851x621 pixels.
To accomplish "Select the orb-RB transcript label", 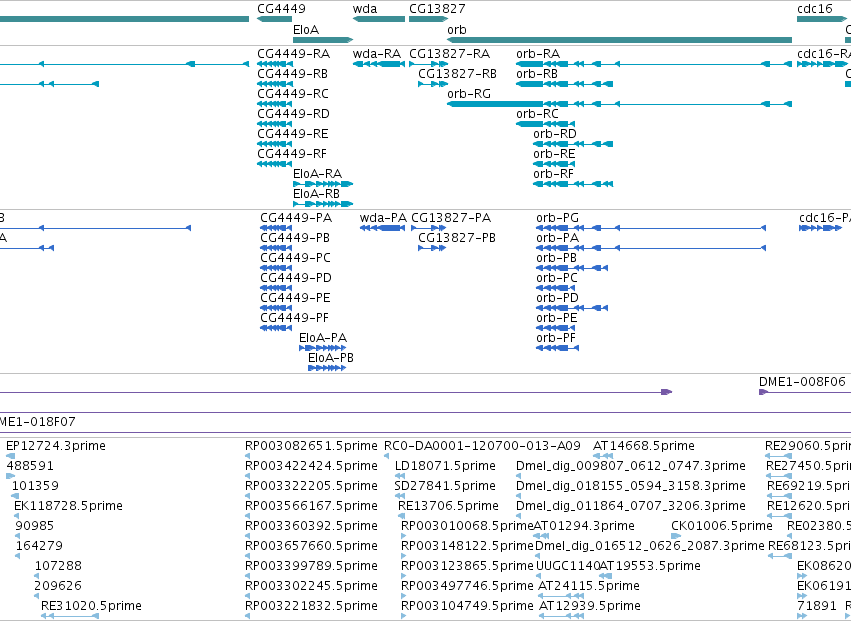I will pyautogui.click(x=537, y=74).
